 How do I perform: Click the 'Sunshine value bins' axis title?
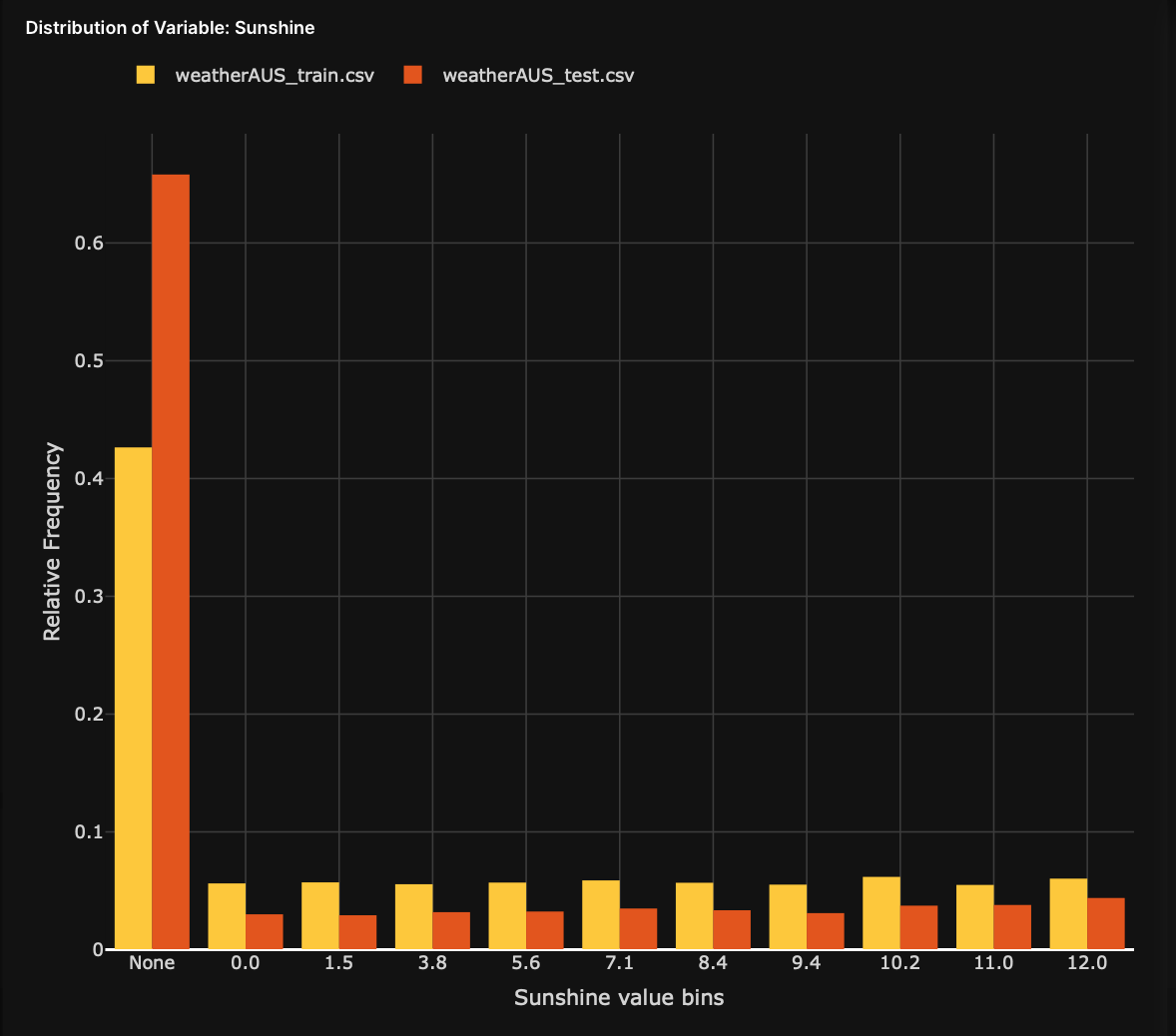coord(619,997)
